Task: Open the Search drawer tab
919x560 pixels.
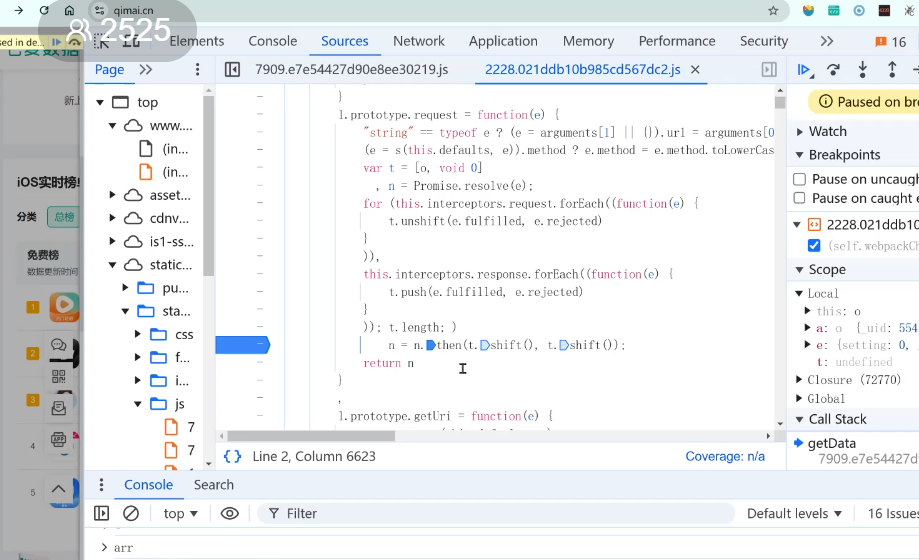Action: coord(214,485)
